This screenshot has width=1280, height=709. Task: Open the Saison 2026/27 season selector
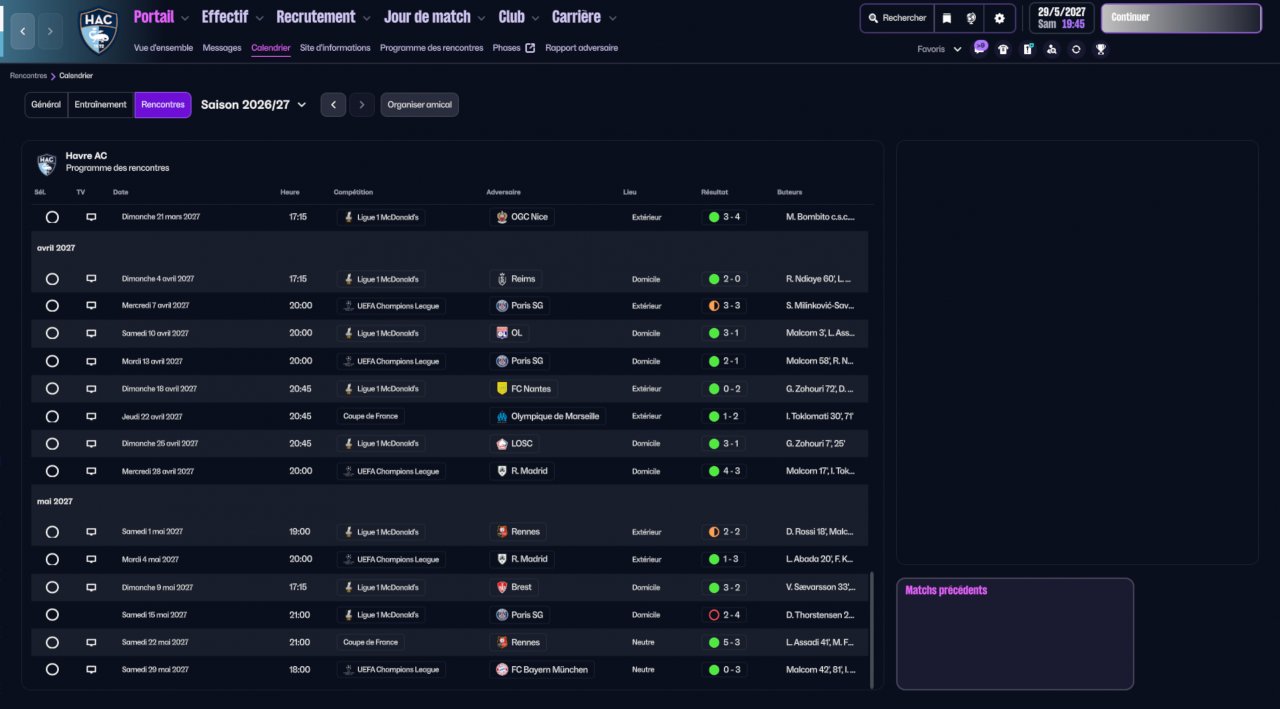(x=254, y=104)
